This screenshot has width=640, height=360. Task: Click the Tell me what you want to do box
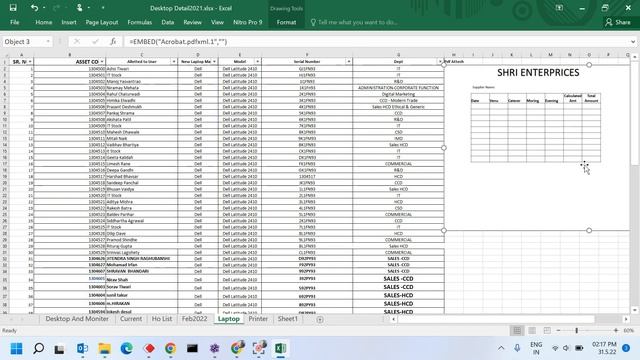[354, 22]
